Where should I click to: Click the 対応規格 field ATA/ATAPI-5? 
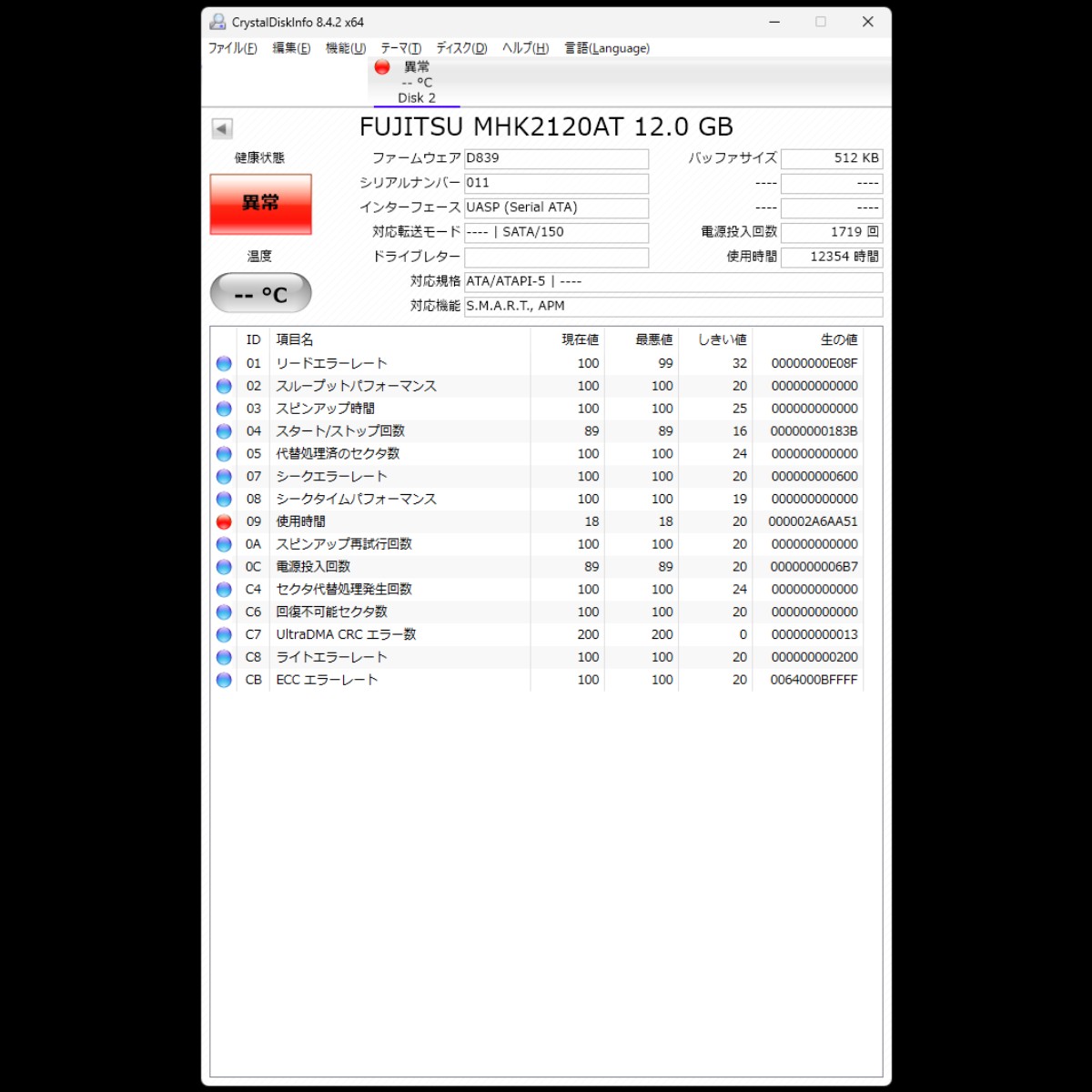(x=673, y=281)
